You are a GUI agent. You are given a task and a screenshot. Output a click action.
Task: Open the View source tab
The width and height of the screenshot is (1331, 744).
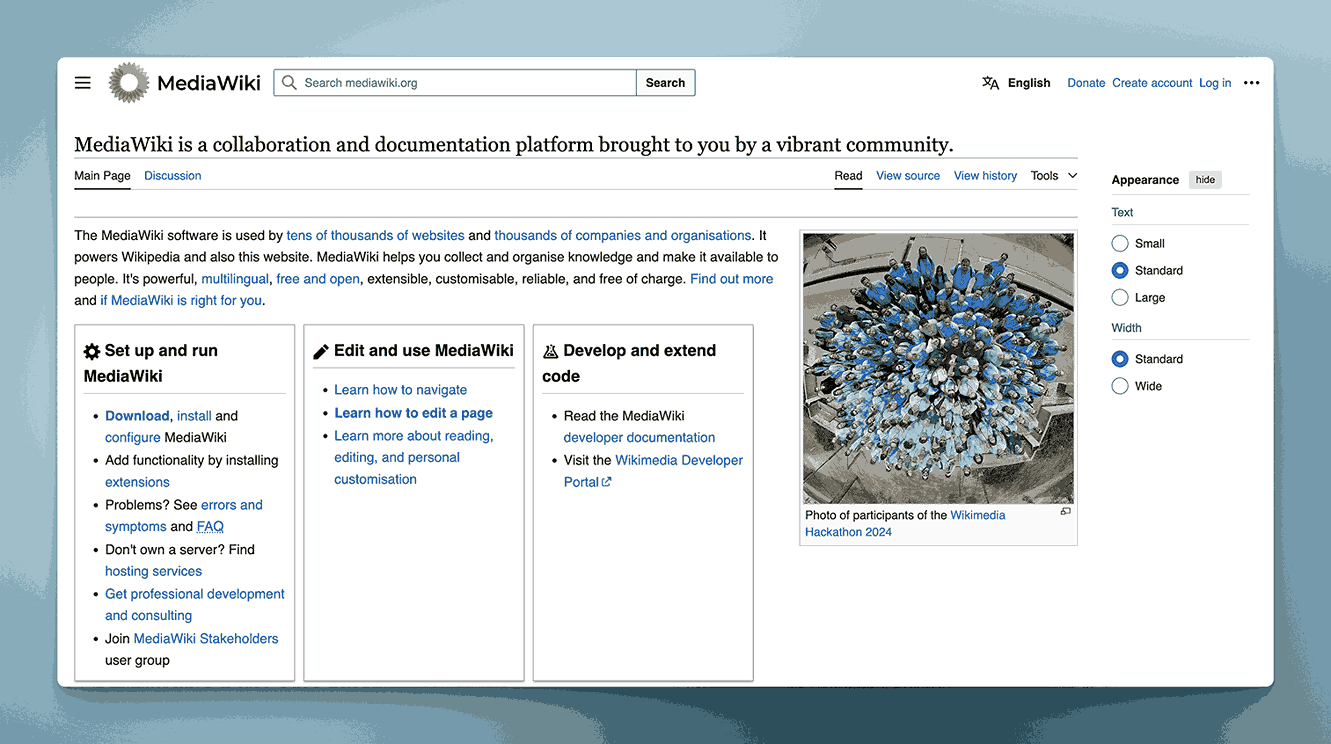tap(908, 175)
